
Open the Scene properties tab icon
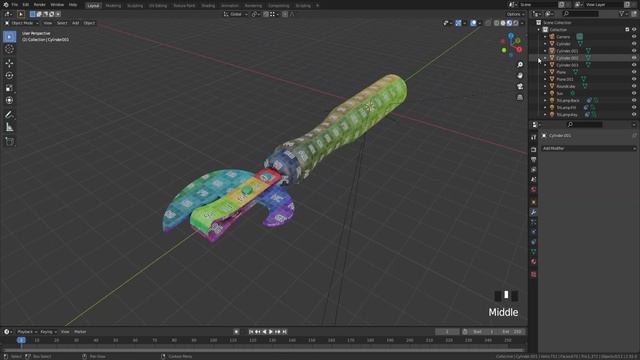click(533, 180)
